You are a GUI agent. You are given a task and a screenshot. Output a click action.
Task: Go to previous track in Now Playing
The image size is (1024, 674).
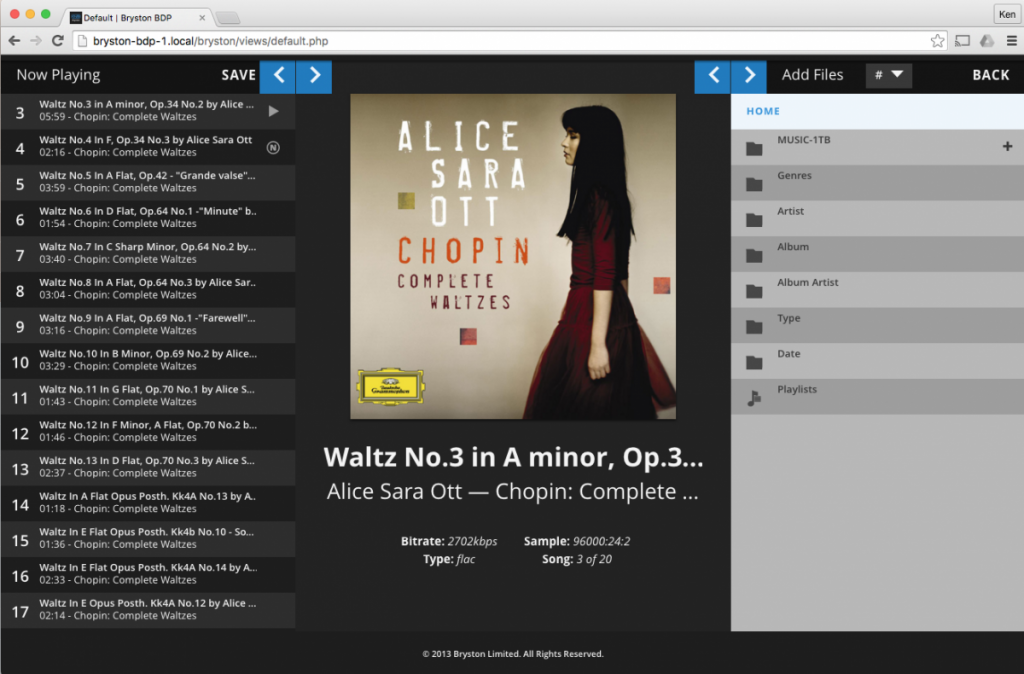[278, 76]
